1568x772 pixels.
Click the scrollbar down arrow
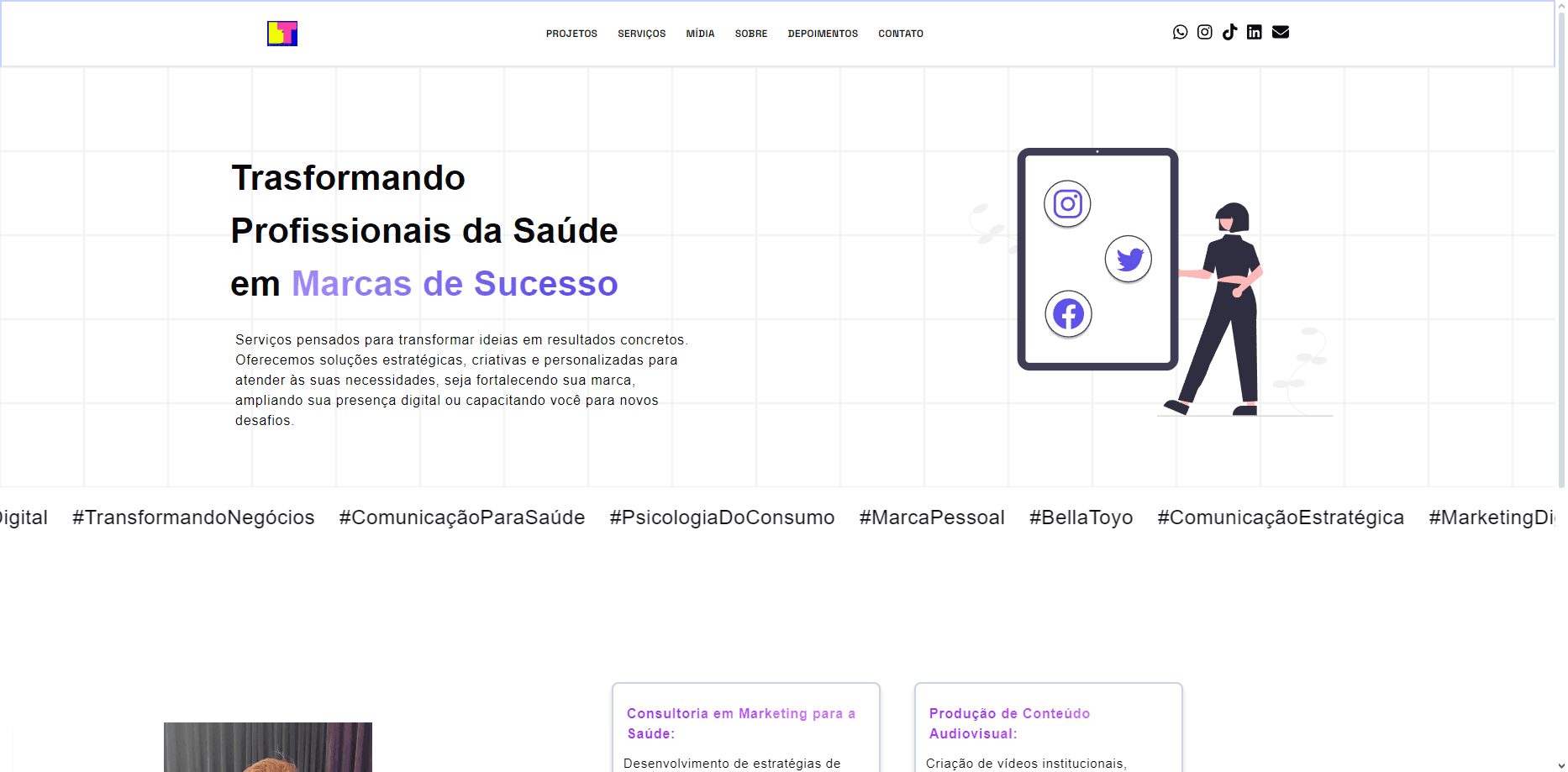point(1561,765)
